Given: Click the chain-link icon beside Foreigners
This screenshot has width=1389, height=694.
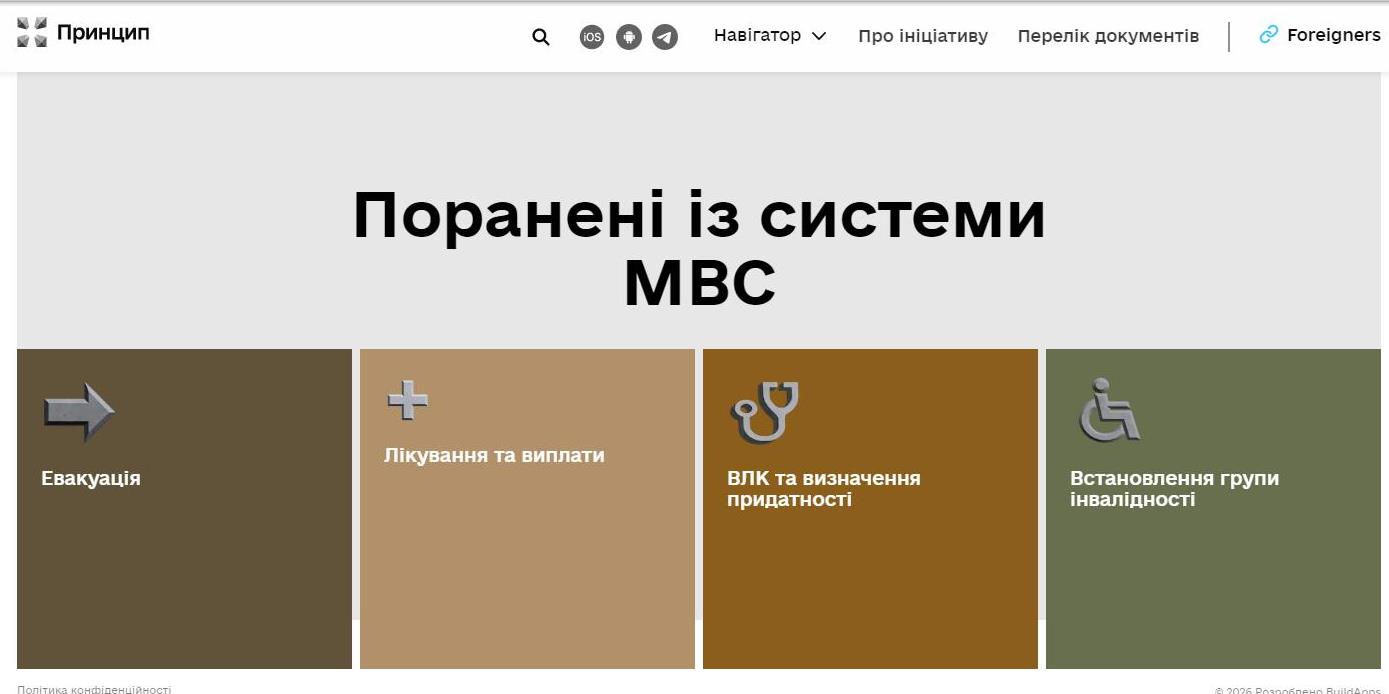Looking at the screenshot, I should pyautogui.click(x=1268, y=35).
